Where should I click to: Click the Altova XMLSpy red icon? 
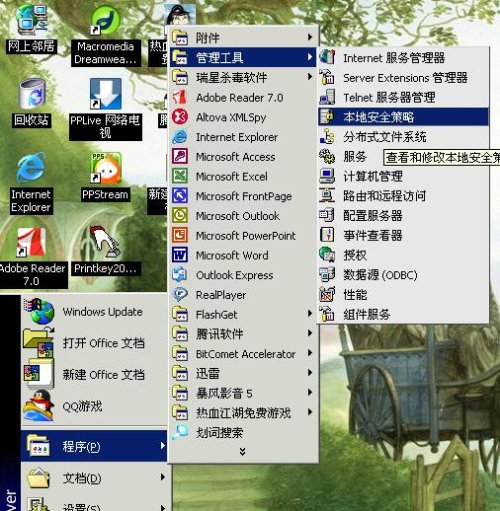pyautogui.click(x=180, y=117)
